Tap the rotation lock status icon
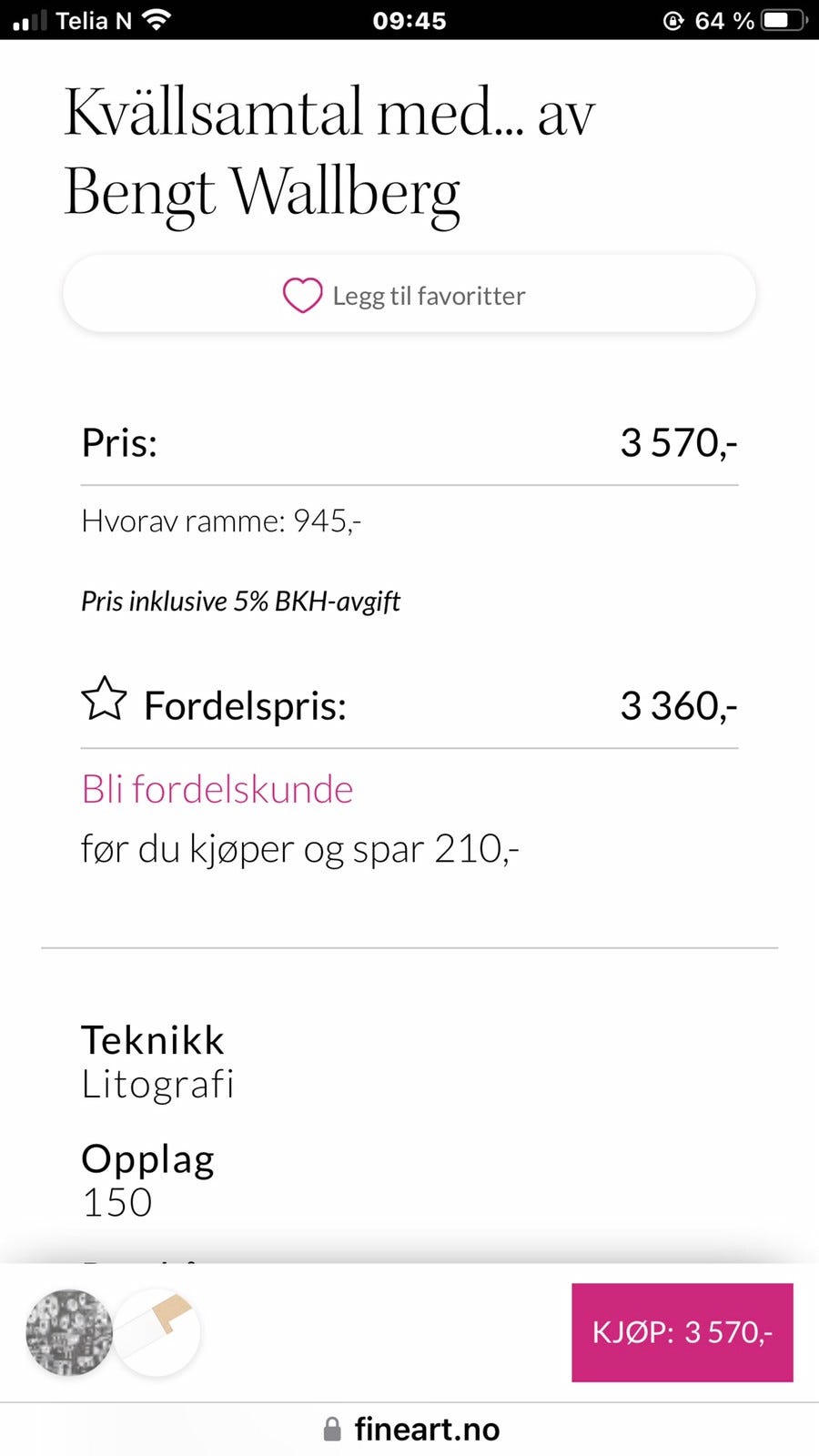The width and height of the screenshot is (819, 1456). pos(673,20)
